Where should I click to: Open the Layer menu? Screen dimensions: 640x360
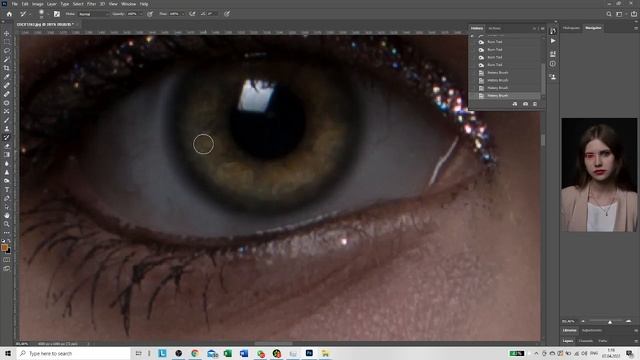(52, 4)
